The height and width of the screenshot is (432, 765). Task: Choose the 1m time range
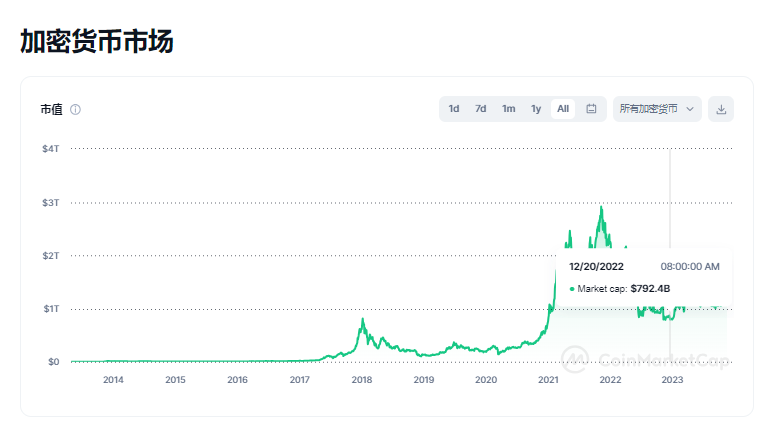pos(508,109)
